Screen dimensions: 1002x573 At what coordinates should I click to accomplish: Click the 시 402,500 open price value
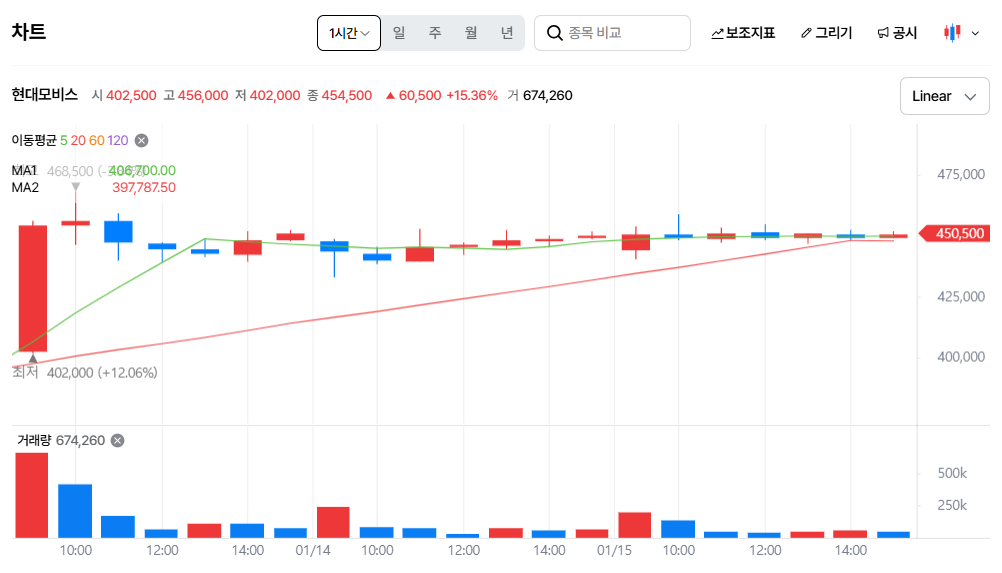coord(124,96)
